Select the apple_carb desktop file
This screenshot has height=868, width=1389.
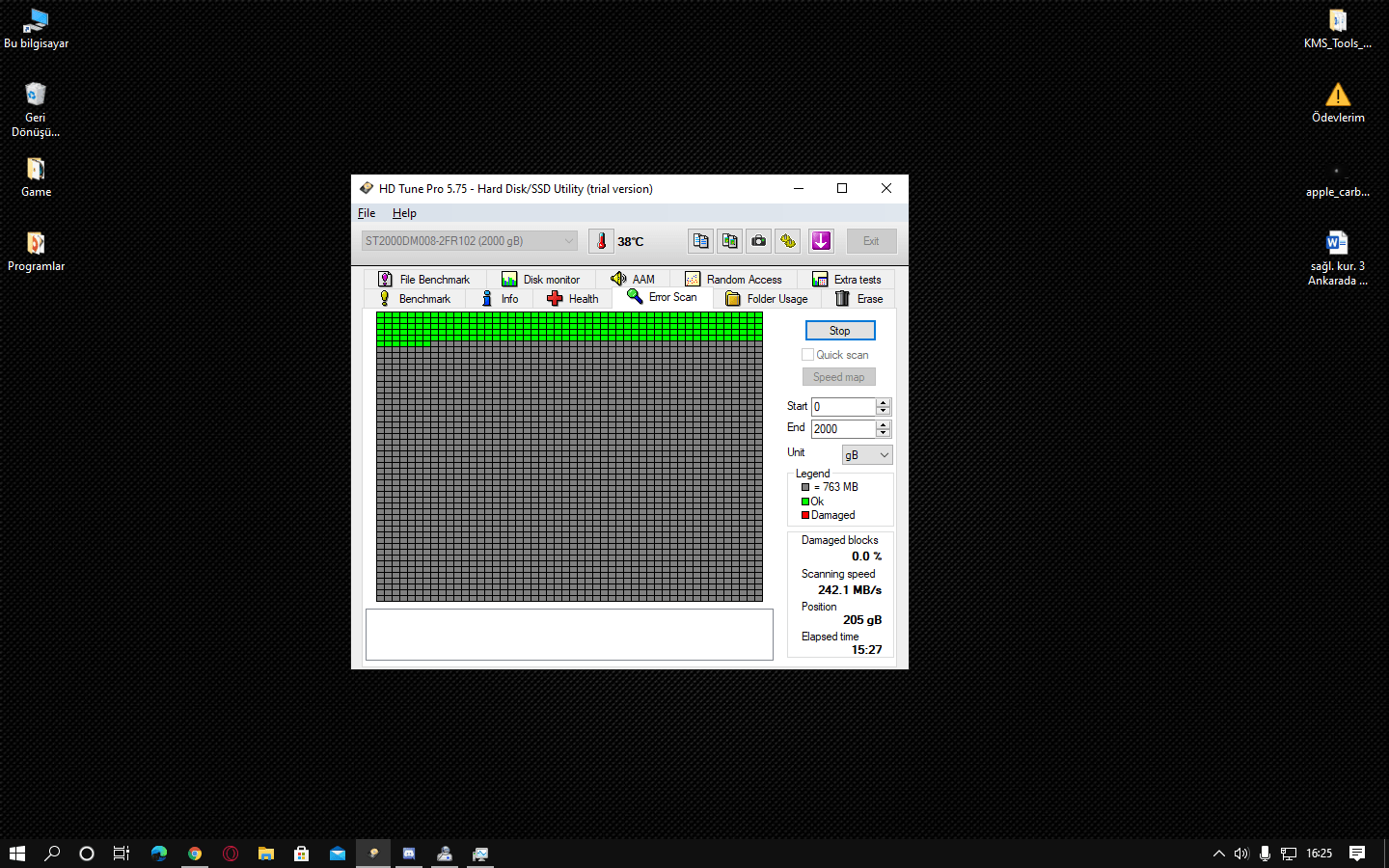[x=1338, y=181]
